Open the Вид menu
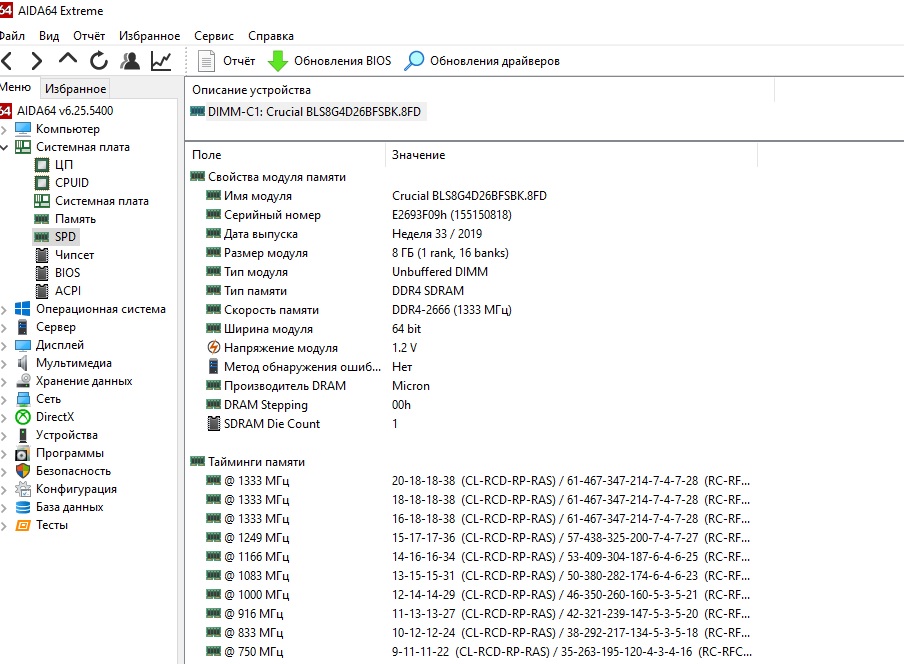904x664 pixels. point(49,36)
